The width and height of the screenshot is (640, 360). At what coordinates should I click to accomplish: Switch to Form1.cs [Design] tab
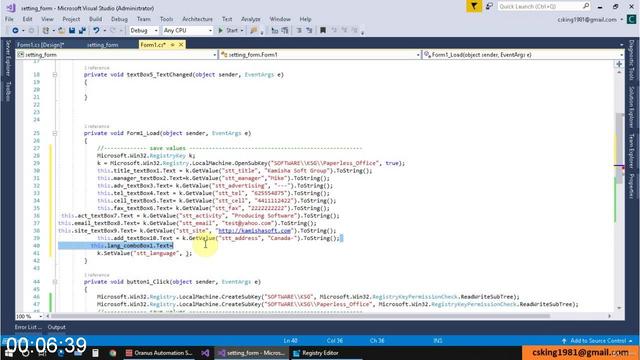coord(40,44)
